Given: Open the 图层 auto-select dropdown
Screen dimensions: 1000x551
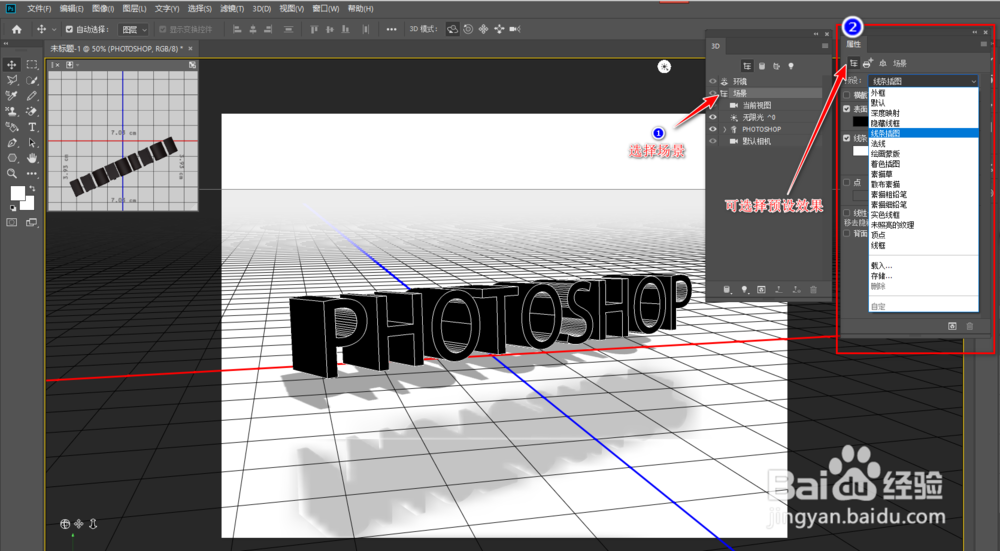Looking at the screenshot, I should (133, 29).
